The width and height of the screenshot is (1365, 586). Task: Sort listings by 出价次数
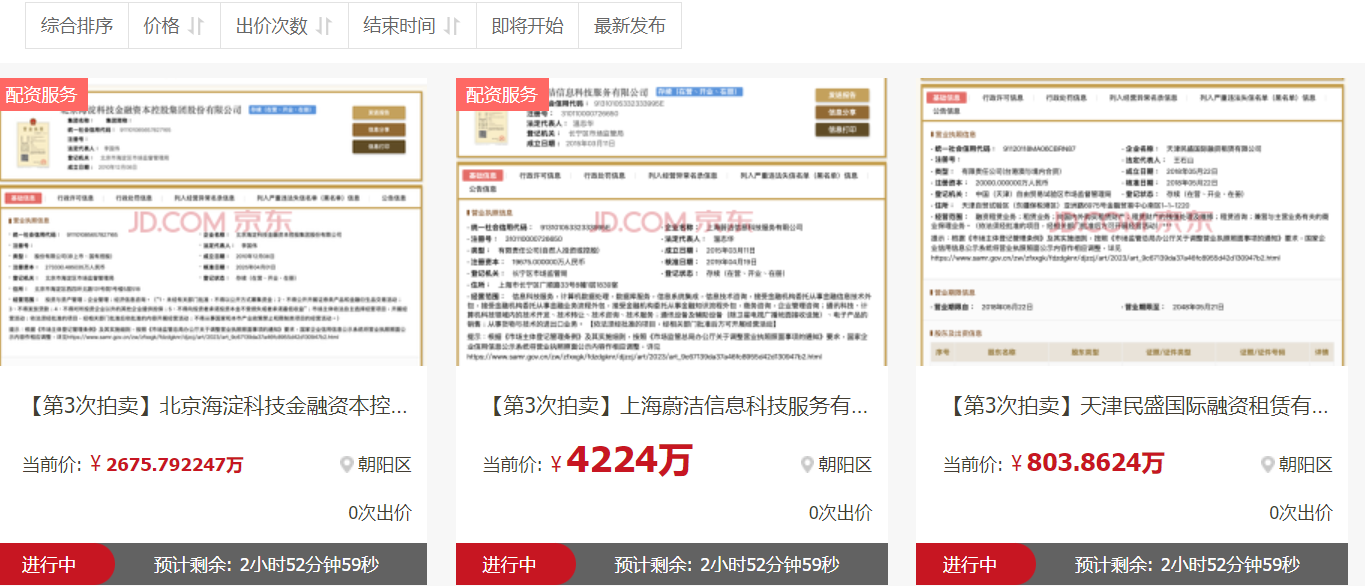[x=284, y=26]
